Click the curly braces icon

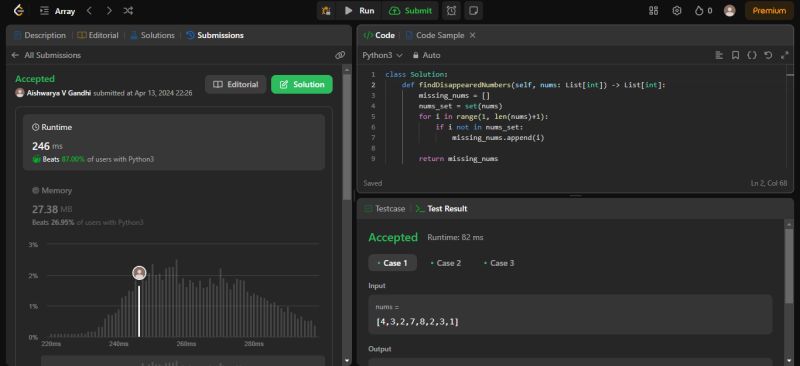click(752, 55)
